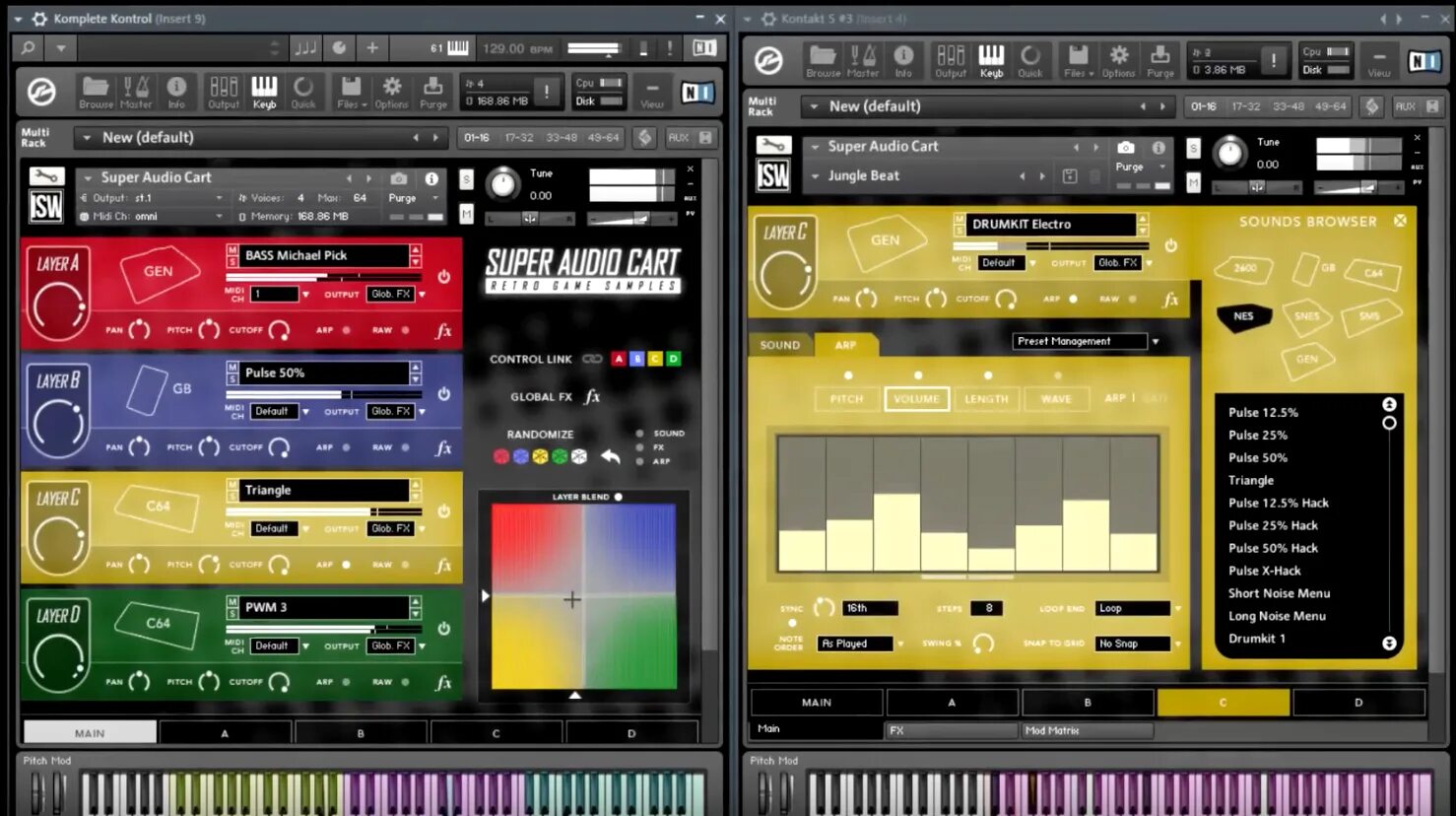Toggle randomize SOUND option
Viewport: 1456px width, 816px height.
pyautogui.click(x=639, y=433)
